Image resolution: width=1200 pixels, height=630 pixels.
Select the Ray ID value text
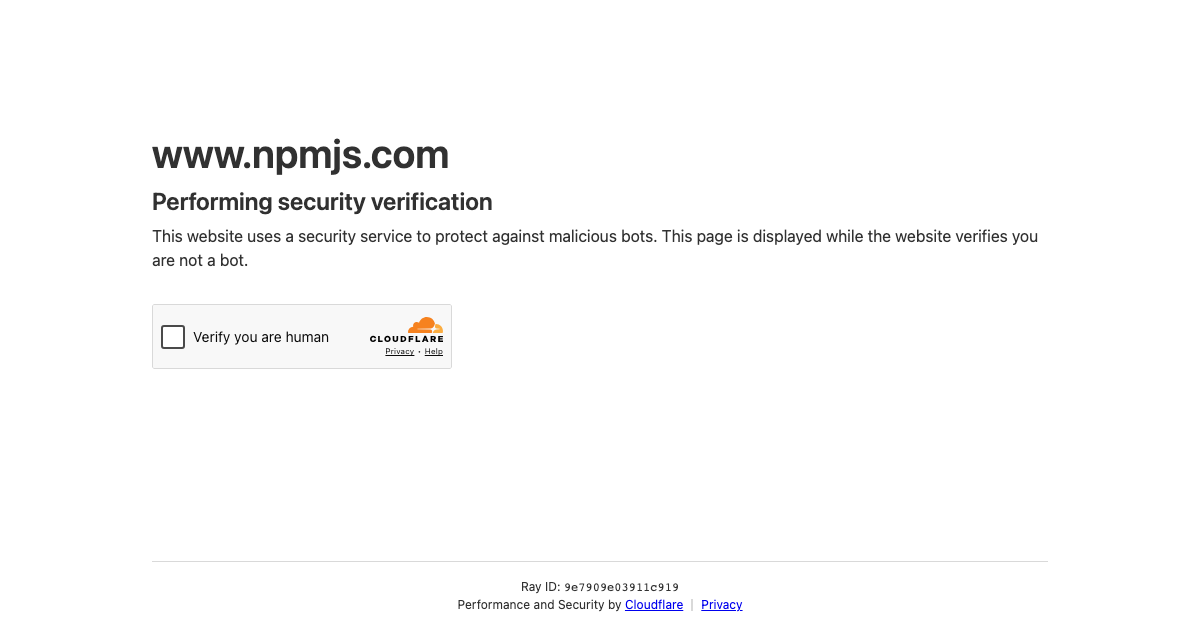pos(621,587)
